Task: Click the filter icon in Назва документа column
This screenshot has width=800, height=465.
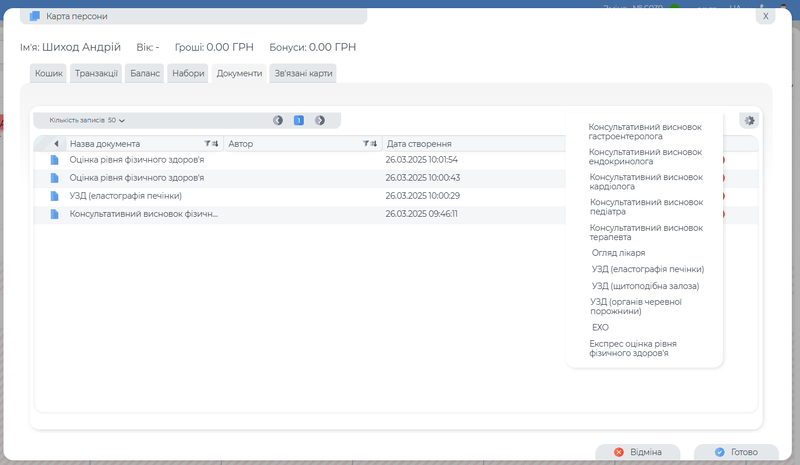Action: pyautogui.click(x=207, y=144)
